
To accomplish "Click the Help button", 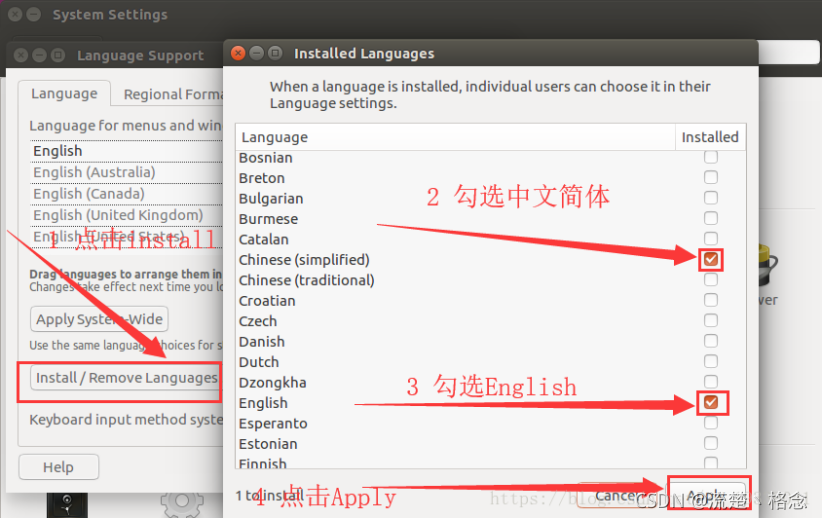I will click(x=58, y=467).
